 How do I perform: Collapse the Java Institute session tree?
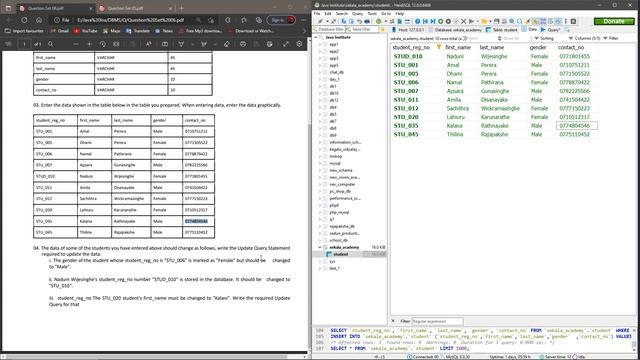point(316,37)
